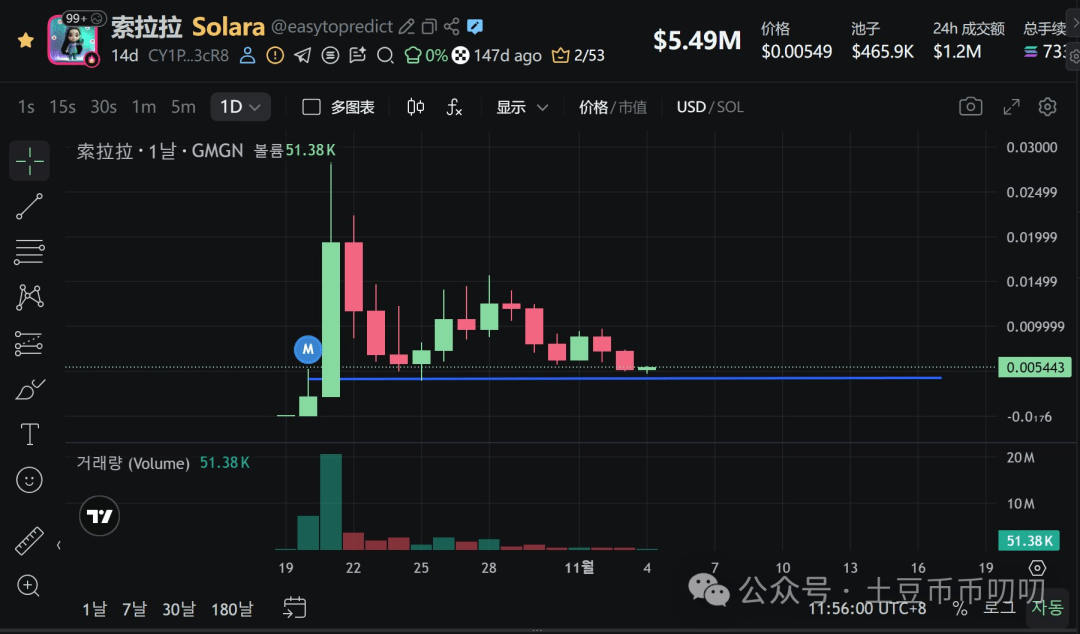Select the brush drawing tool
The image size is (1080, 634).
point(29,389)
